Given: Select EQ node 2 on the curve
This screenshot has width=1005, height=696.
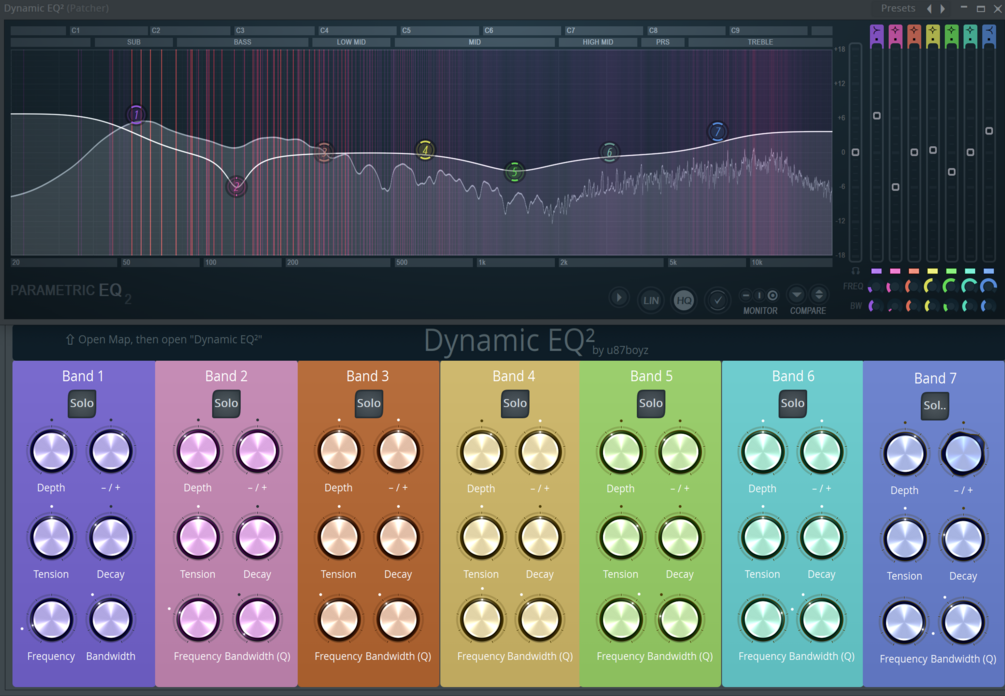Looking at the screenshot, I should [237, 187].
